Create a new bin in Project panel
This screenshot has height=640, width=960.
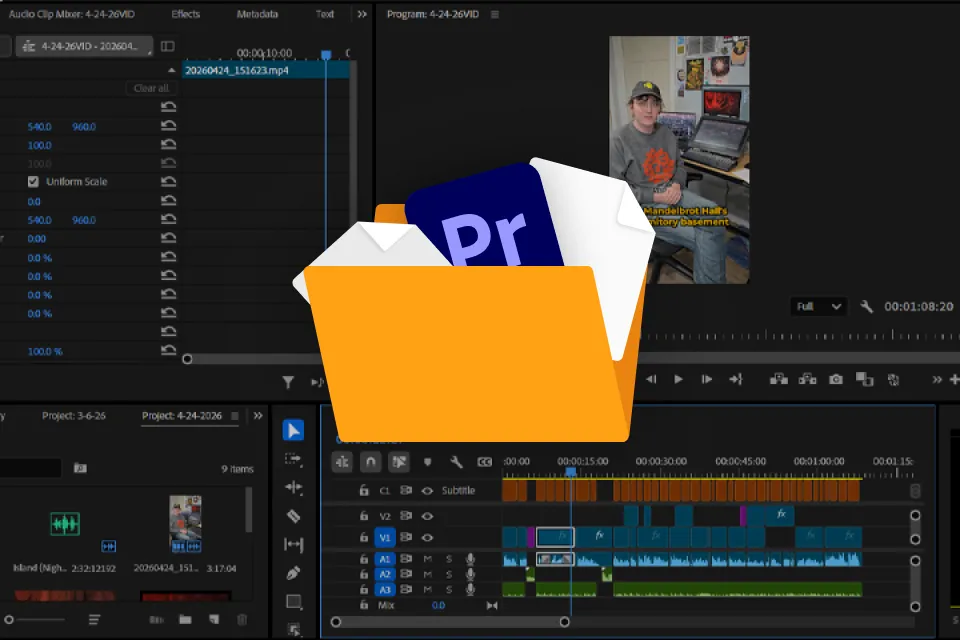(185, 620)
